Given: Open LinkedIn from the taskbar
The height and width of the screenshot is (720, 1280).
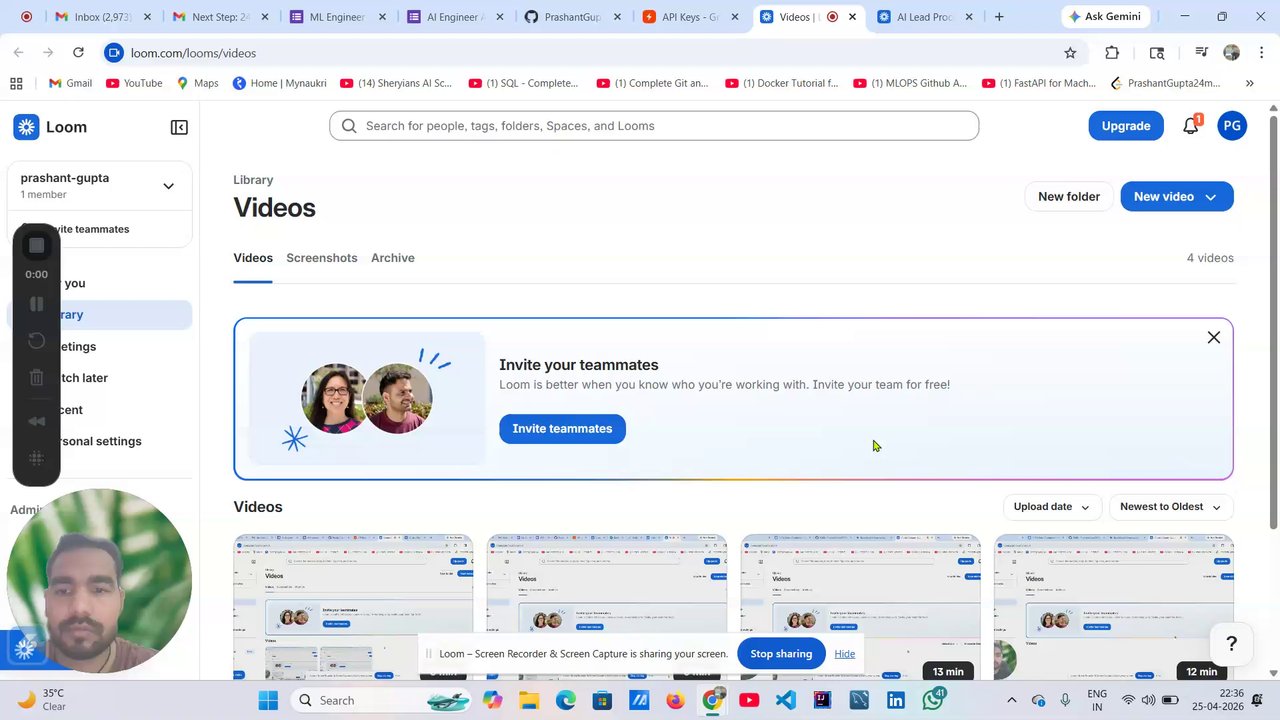Looking at the screenshot, I should pos(895,701).
